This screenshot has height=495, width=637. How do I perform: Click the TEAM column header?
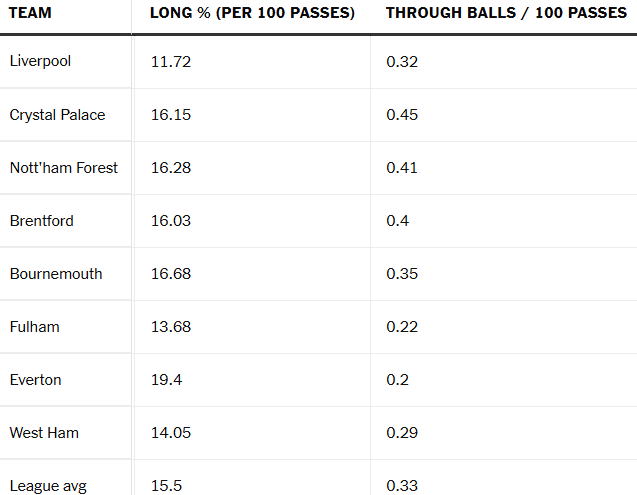(31, 13)
